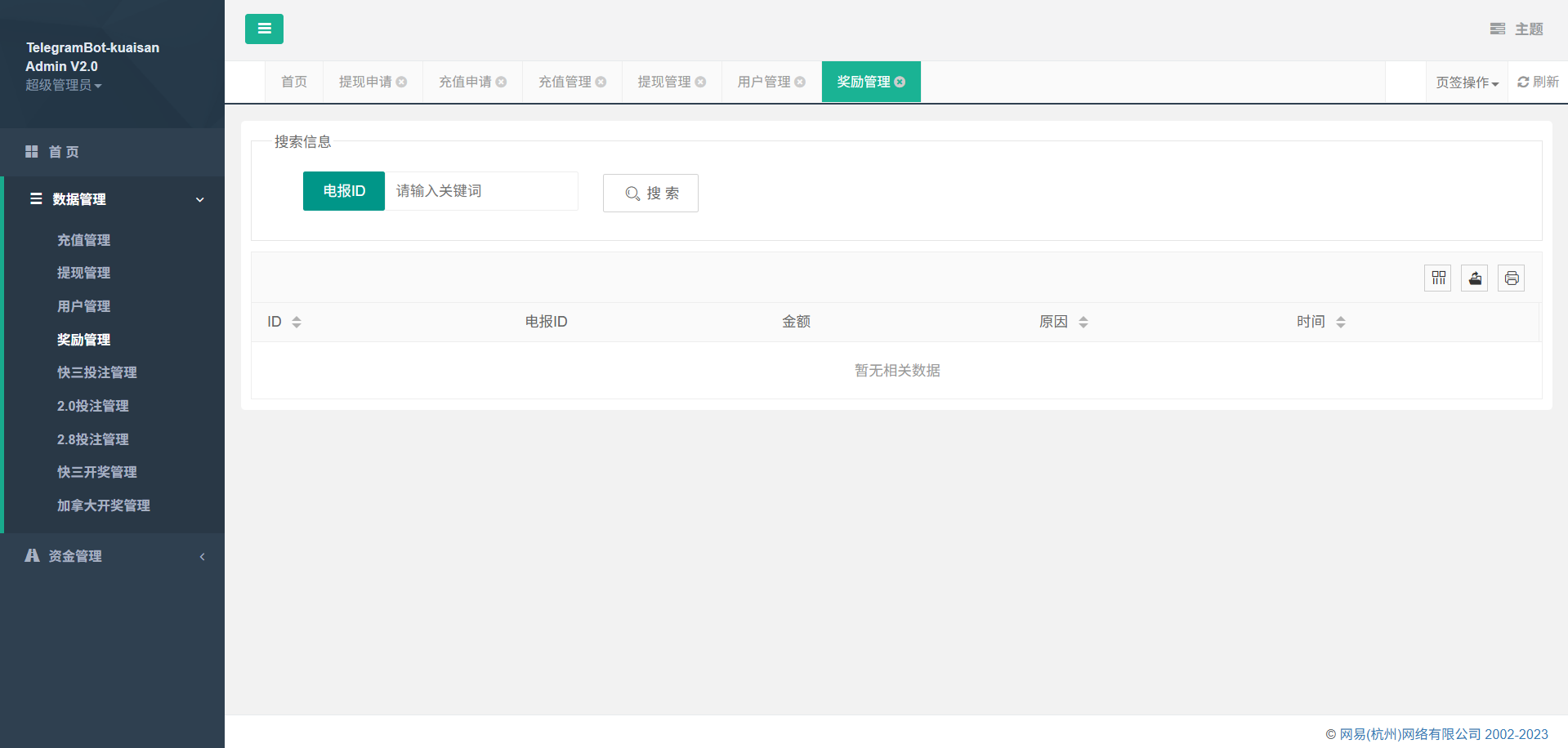Sort table by 原因 column arrows
The width and height of the screenshot is (1568, 748).
[1083, 322]
